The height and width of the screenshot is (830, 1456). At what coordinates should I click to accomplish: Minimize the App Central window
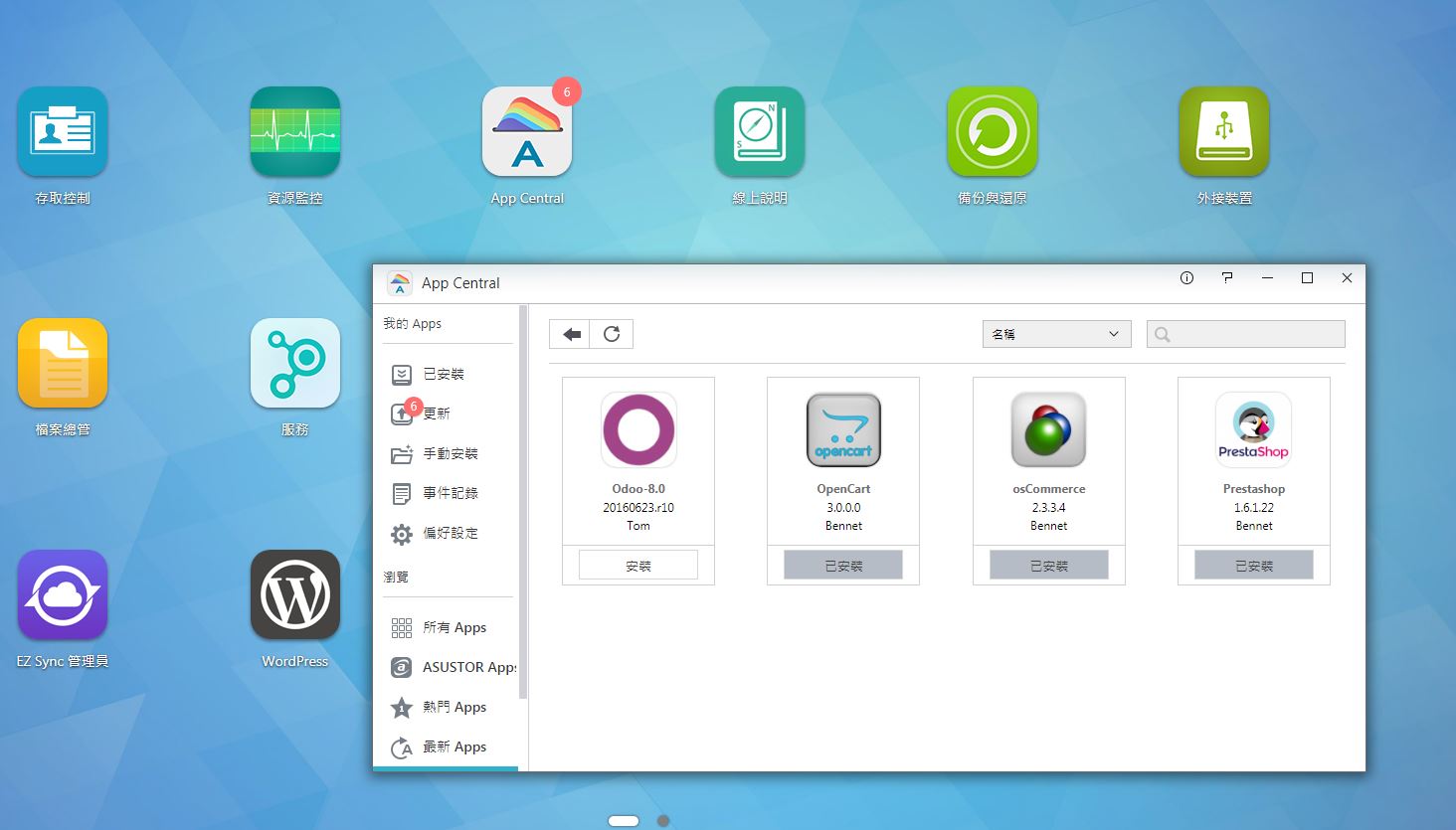pyautogui.click(x=1267, y=278)
